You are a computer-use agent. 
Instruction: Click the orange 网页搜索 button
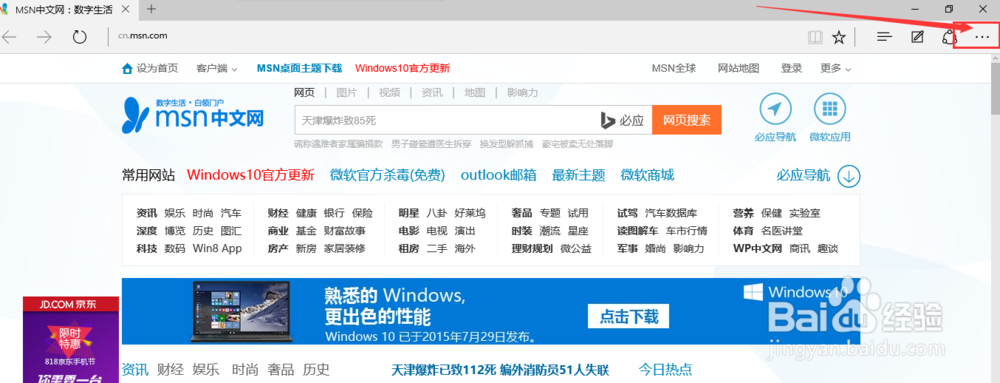[x=687, y=120]
